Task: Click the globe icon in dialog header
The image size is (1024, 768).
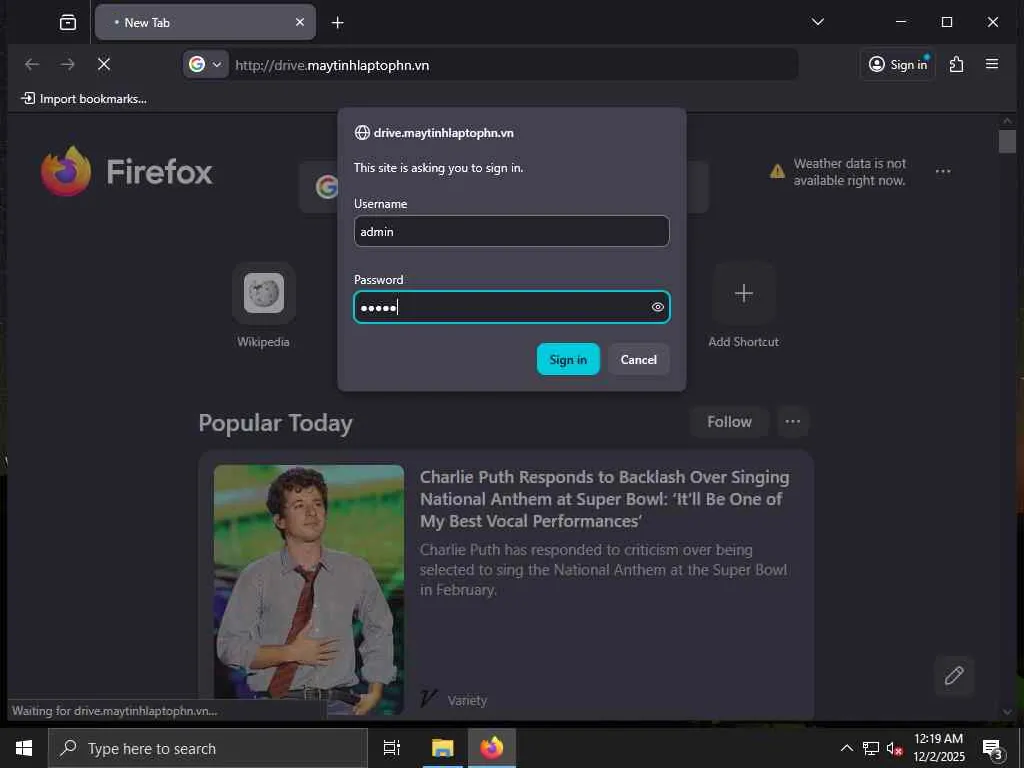Action: (x=362, y=133)
